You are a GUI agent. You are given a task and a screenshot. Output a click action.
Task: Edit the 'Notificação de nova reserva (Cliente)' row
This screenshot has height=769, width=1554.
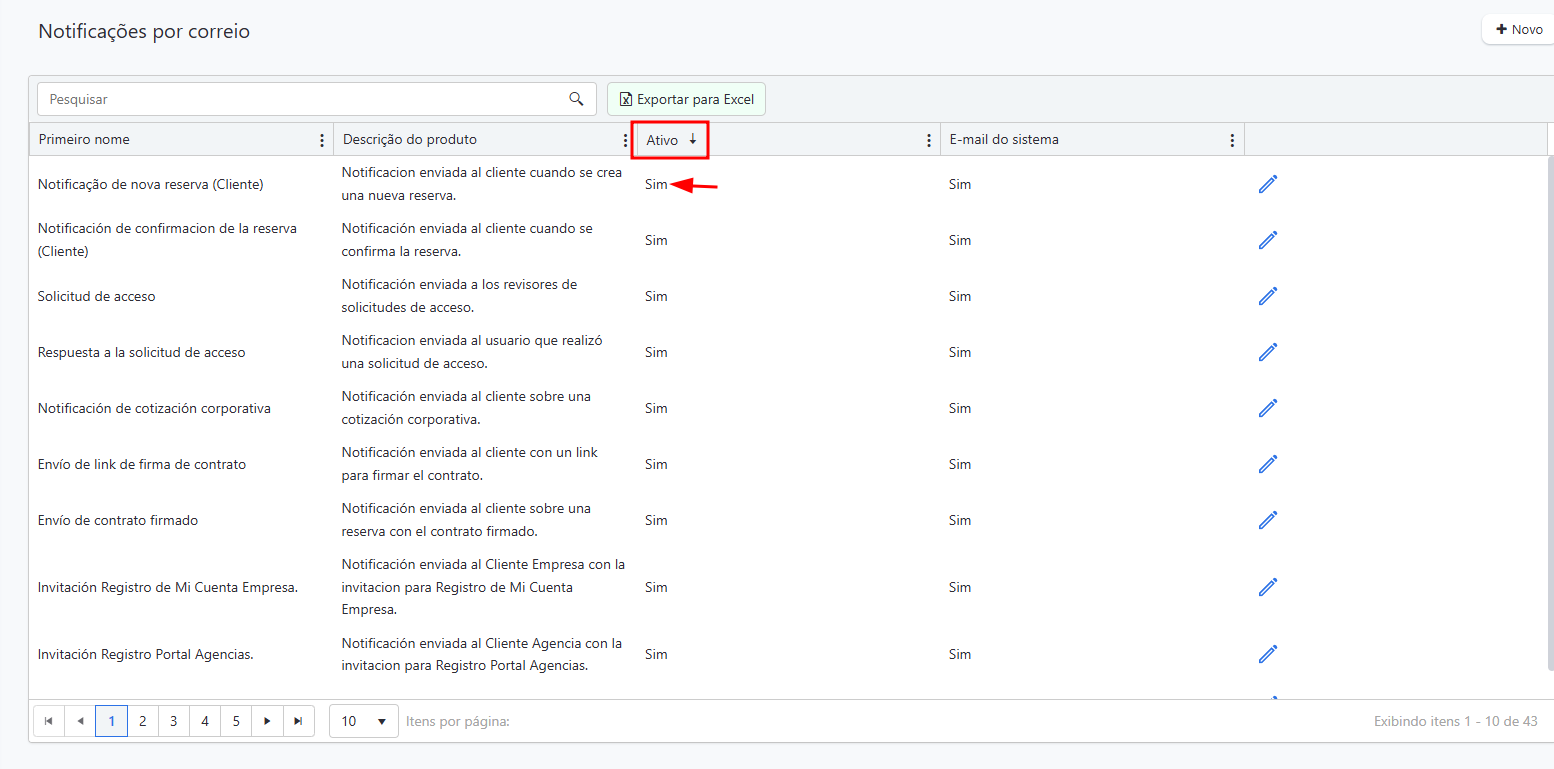(x=1268, y=184)
